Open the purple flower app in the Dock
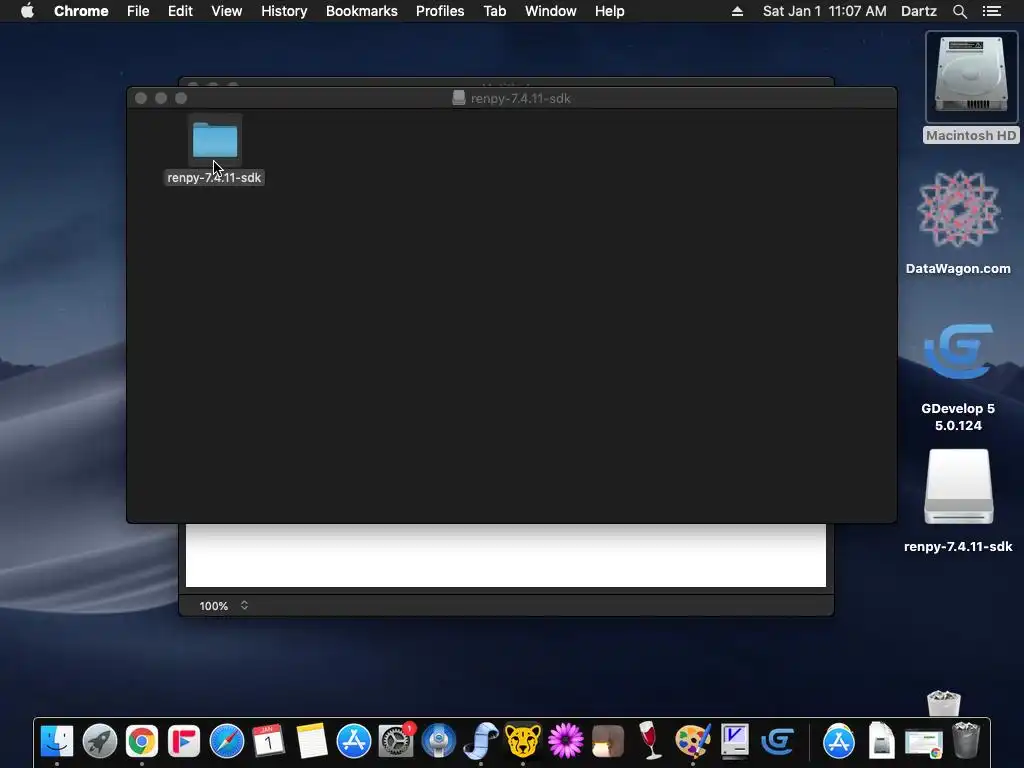This screenshot has height=768, width=1024. [x=566, y=741]
